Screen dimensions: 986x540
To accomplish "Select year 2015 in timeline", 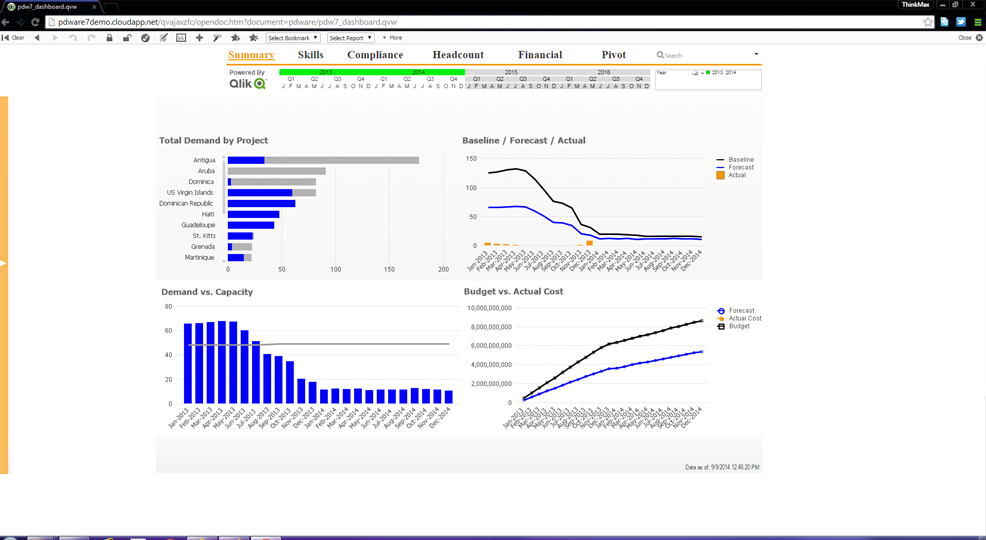I will (x=511, y=72).
